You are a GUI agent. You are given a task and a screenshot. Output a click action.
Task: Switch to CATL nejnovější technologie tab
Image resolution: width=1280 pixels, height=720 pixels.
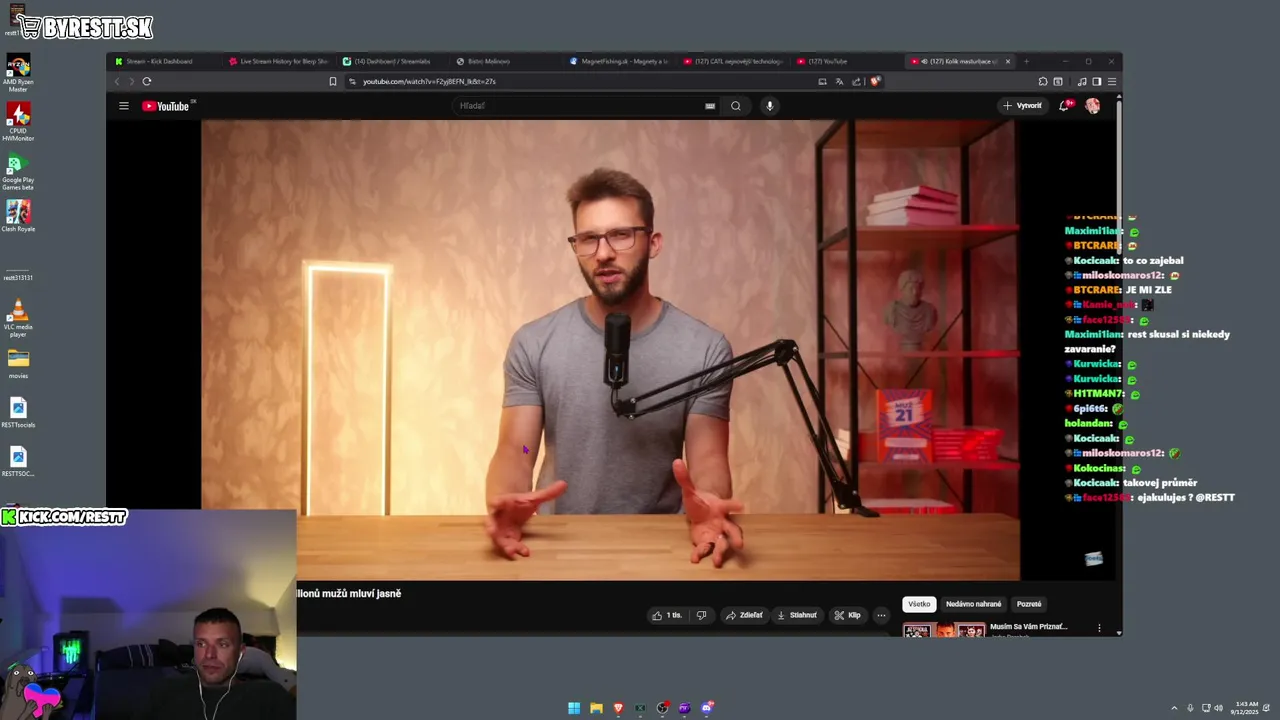735,61
